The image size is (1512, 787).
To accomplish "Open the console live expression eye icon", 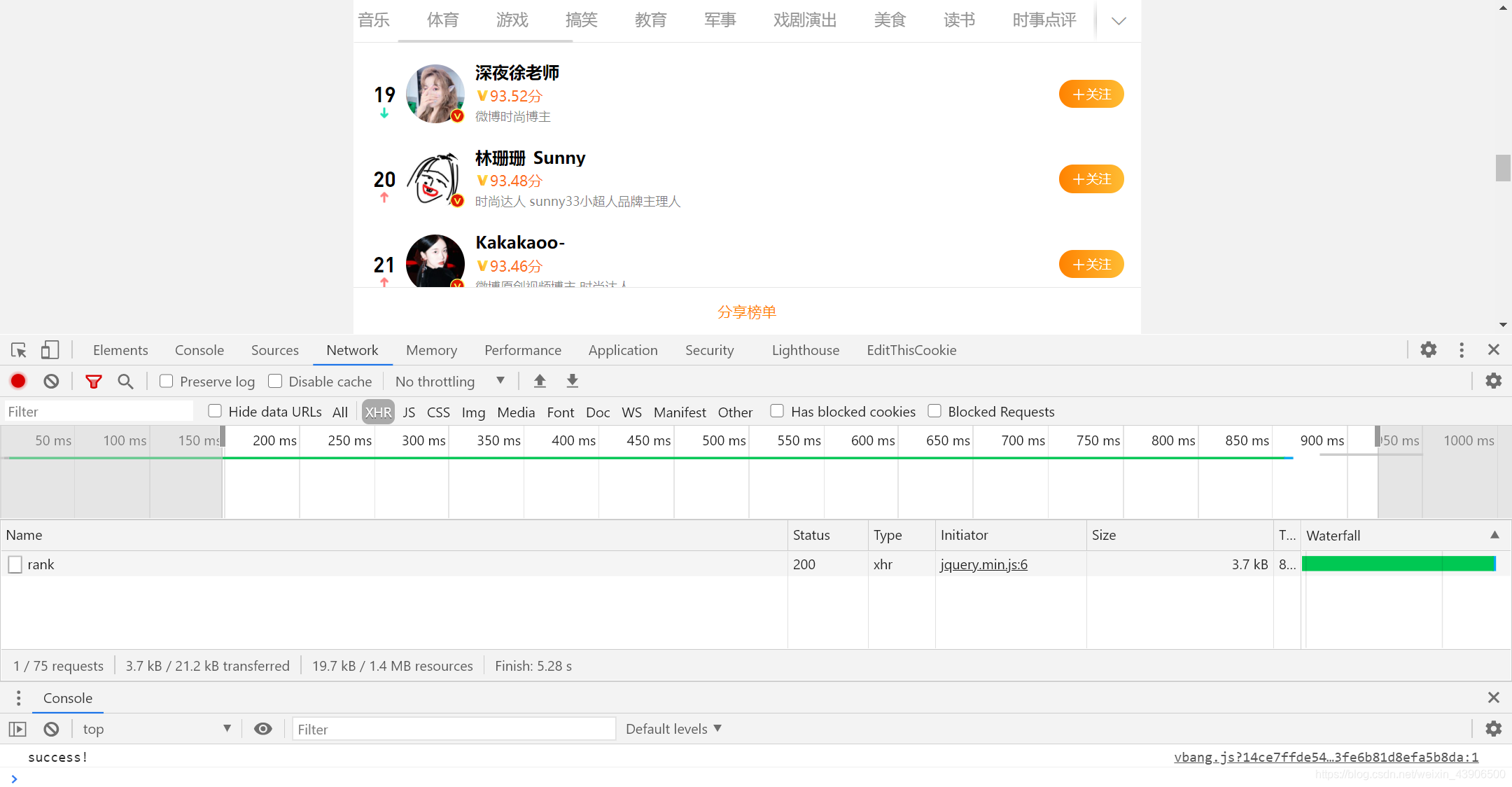I will click(262, 729).
